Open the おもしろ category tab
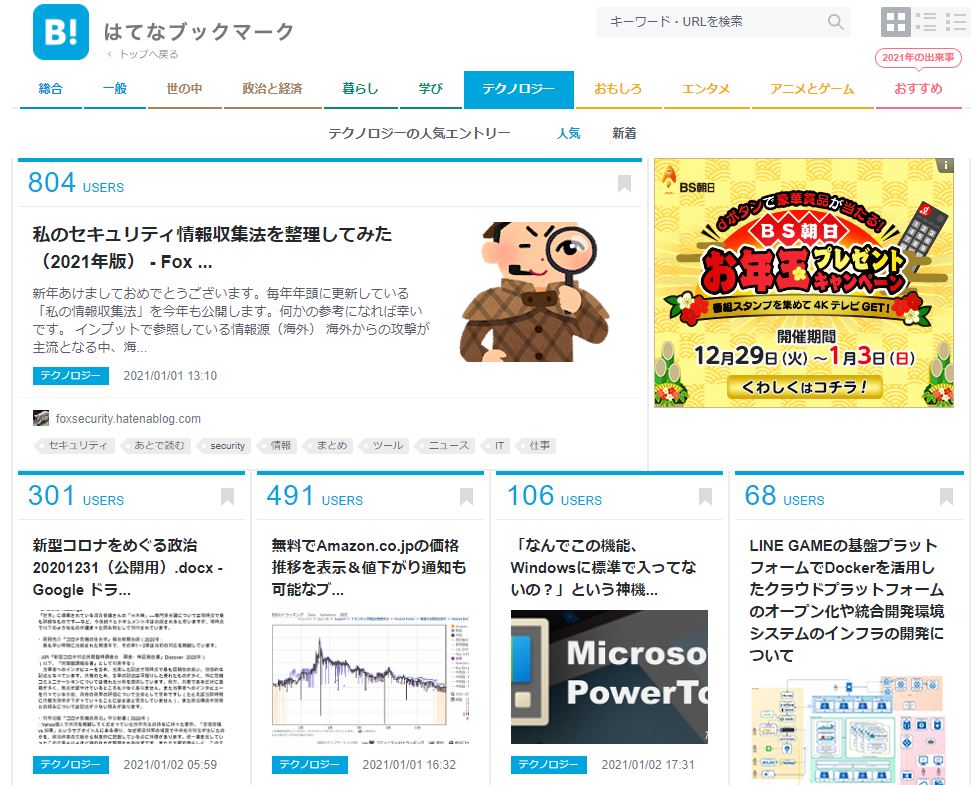The height and width of the screenshot is (785, 975). pyautogui.click(x=618, y=89)
